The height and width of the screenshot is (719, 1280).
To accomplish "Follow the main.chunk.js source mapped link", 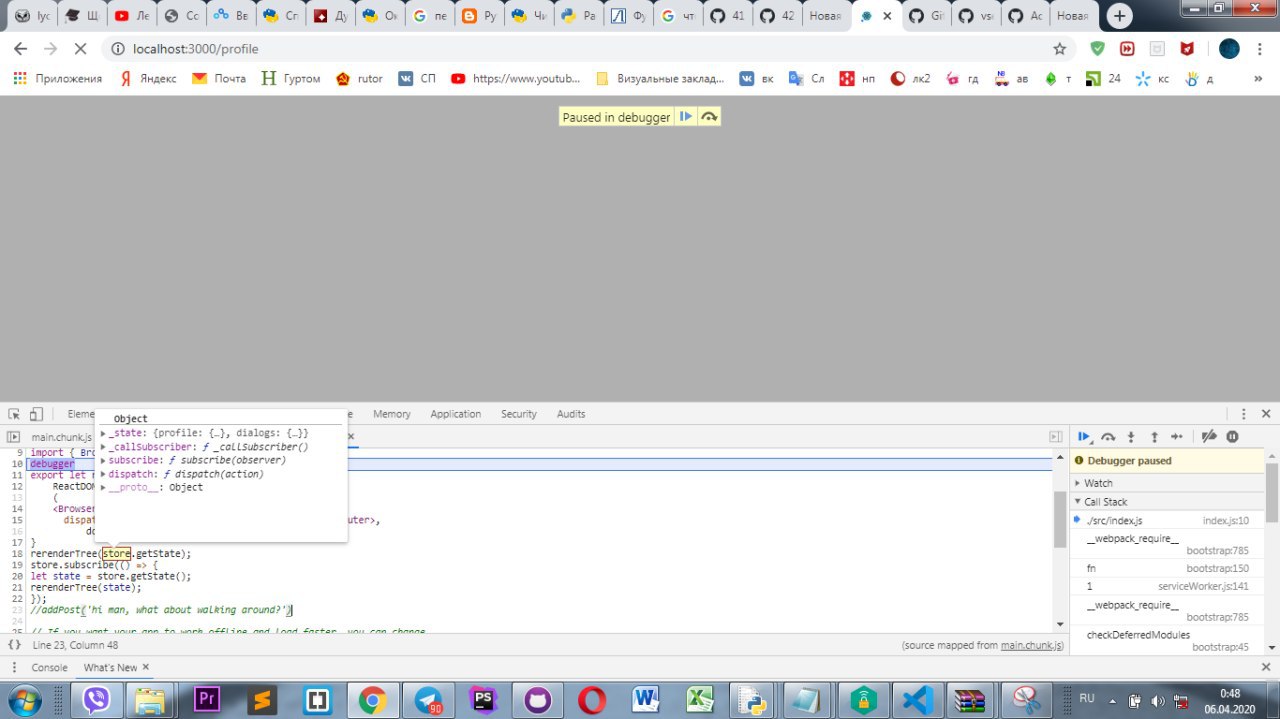I will (x=1031, y=645).
